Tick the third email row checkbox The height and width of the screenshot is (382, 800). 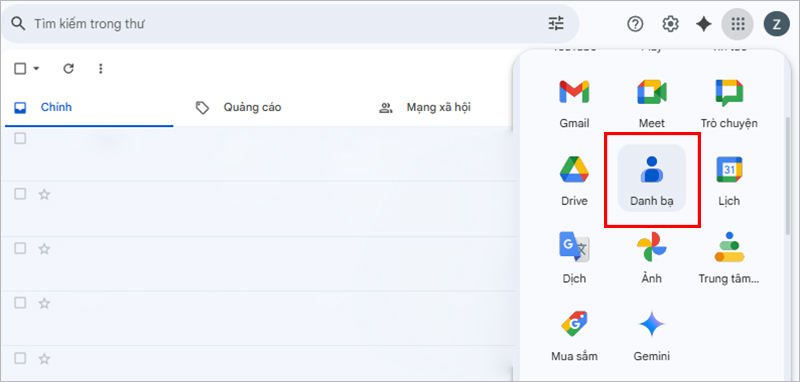20,248
